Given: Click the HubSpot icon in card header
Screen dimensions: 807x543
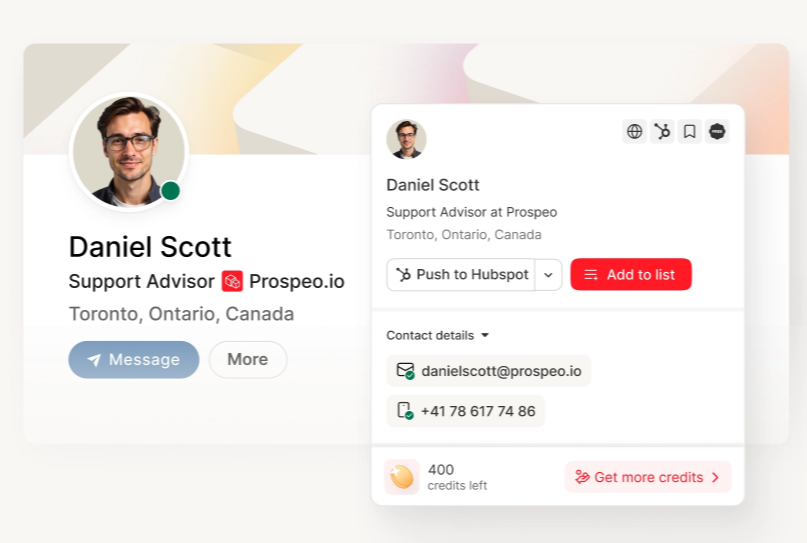Looking at the screenshot, I should (662, 132).
